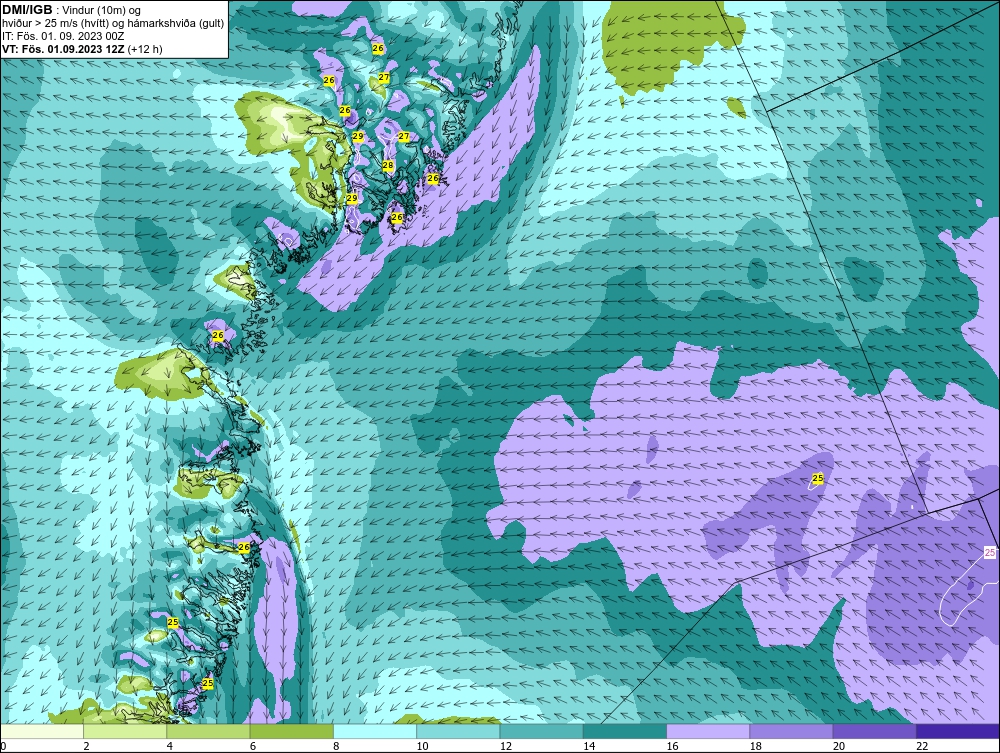Screen dimensions: 1000x753
Task: Click the darkest purple legend swatch above 22
Action: pyautogui.click(x=957, y=731)
